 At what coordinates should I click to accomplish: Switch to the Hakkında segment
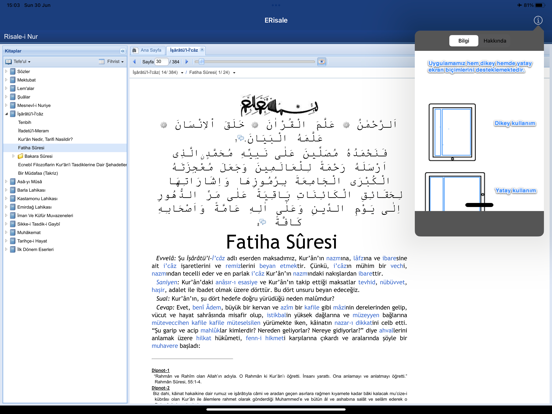(x=494, y=41)
